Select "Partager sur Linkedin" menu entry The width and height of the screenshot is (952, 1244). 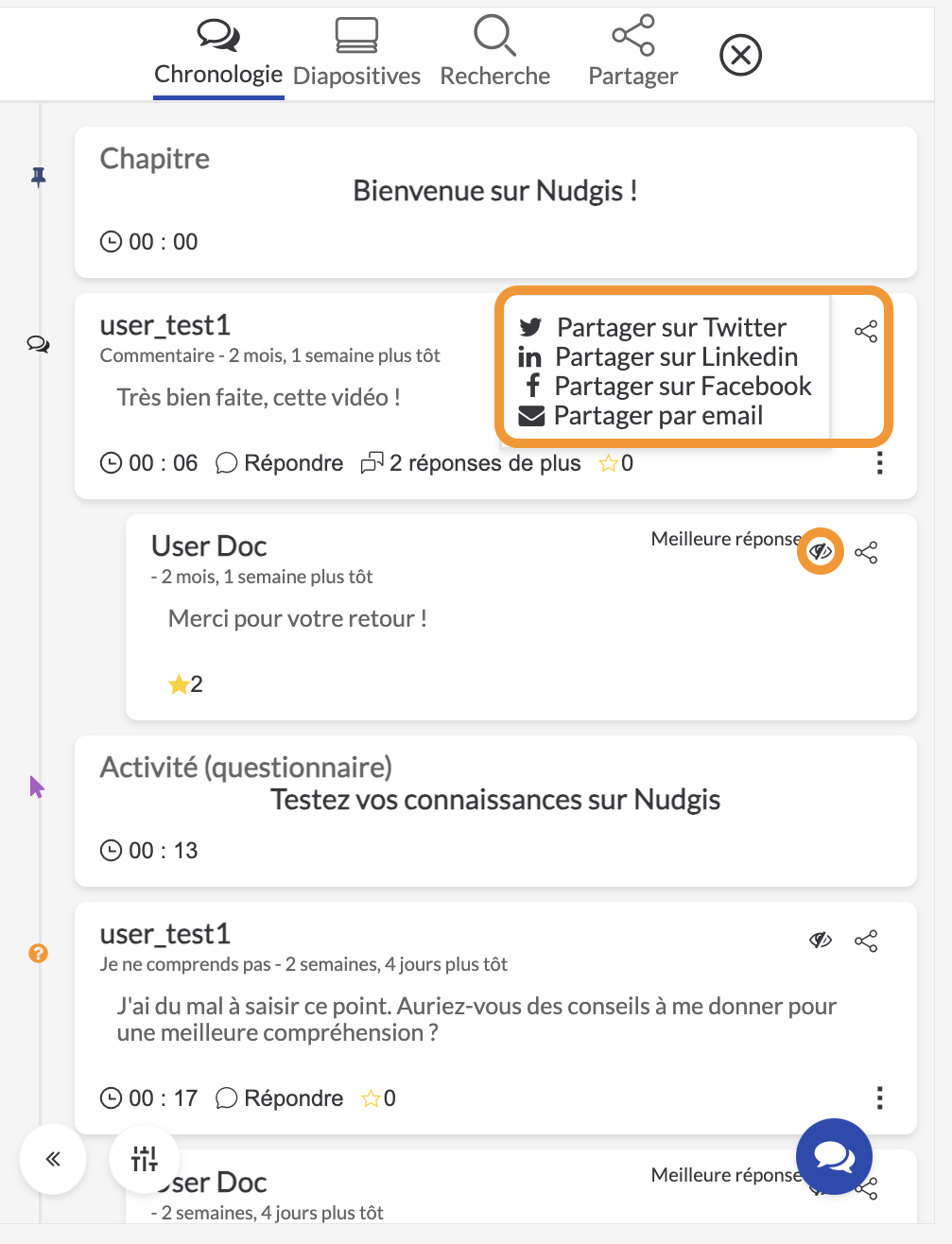coord(658,357)
